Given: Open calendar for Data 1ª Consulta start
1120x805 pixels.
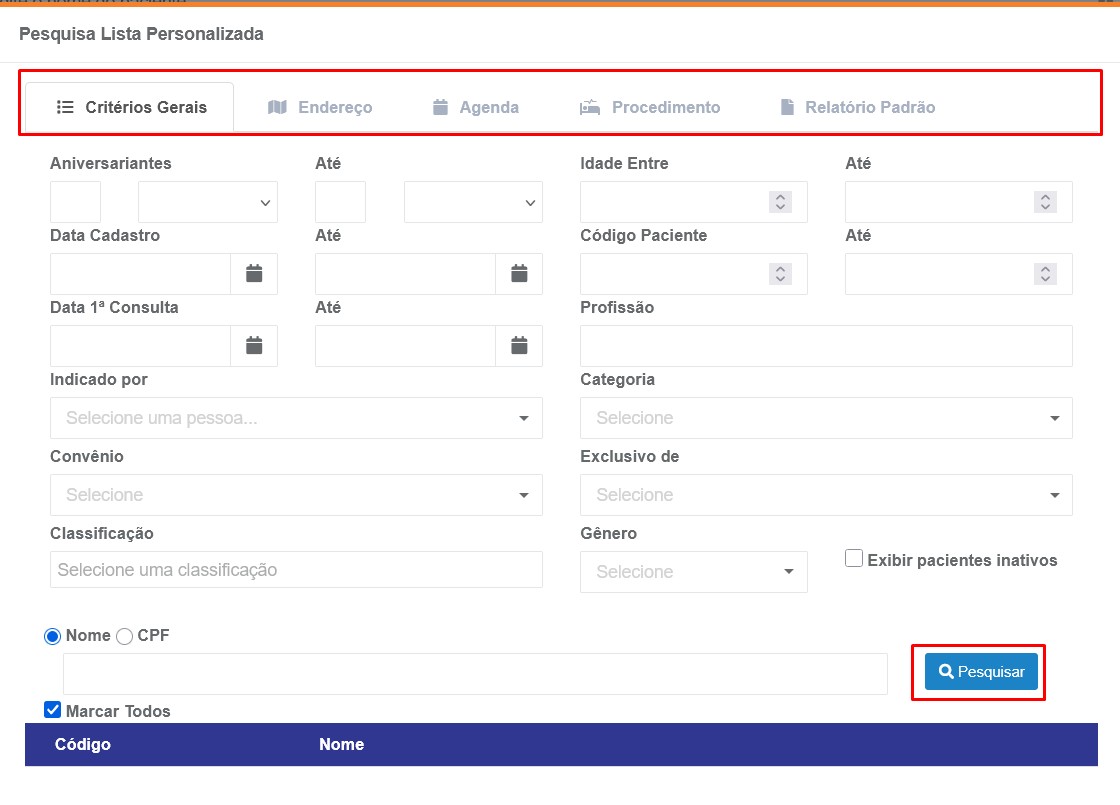Looking at the screenshot, I should coord(254,345).
